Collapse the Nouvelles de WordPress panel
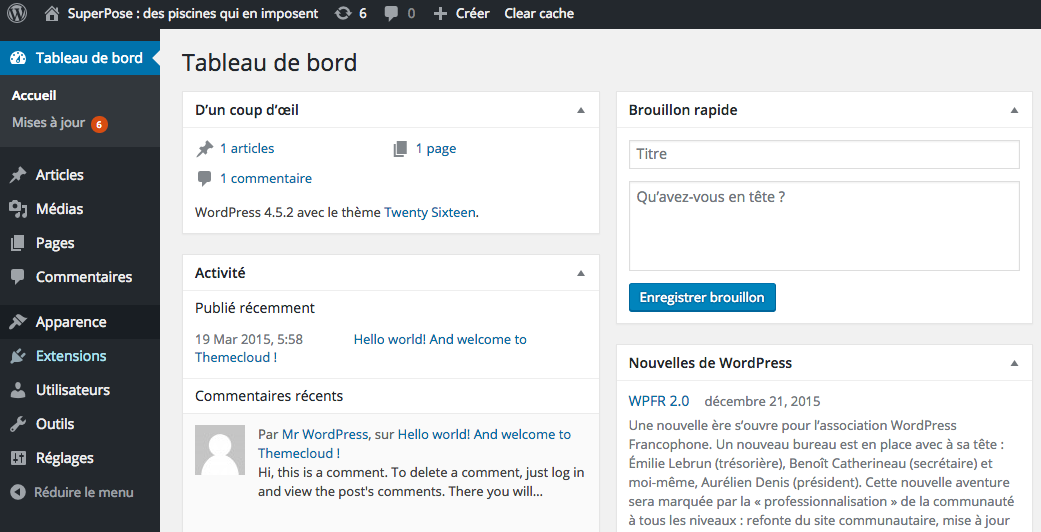 tap(1014, 363)
